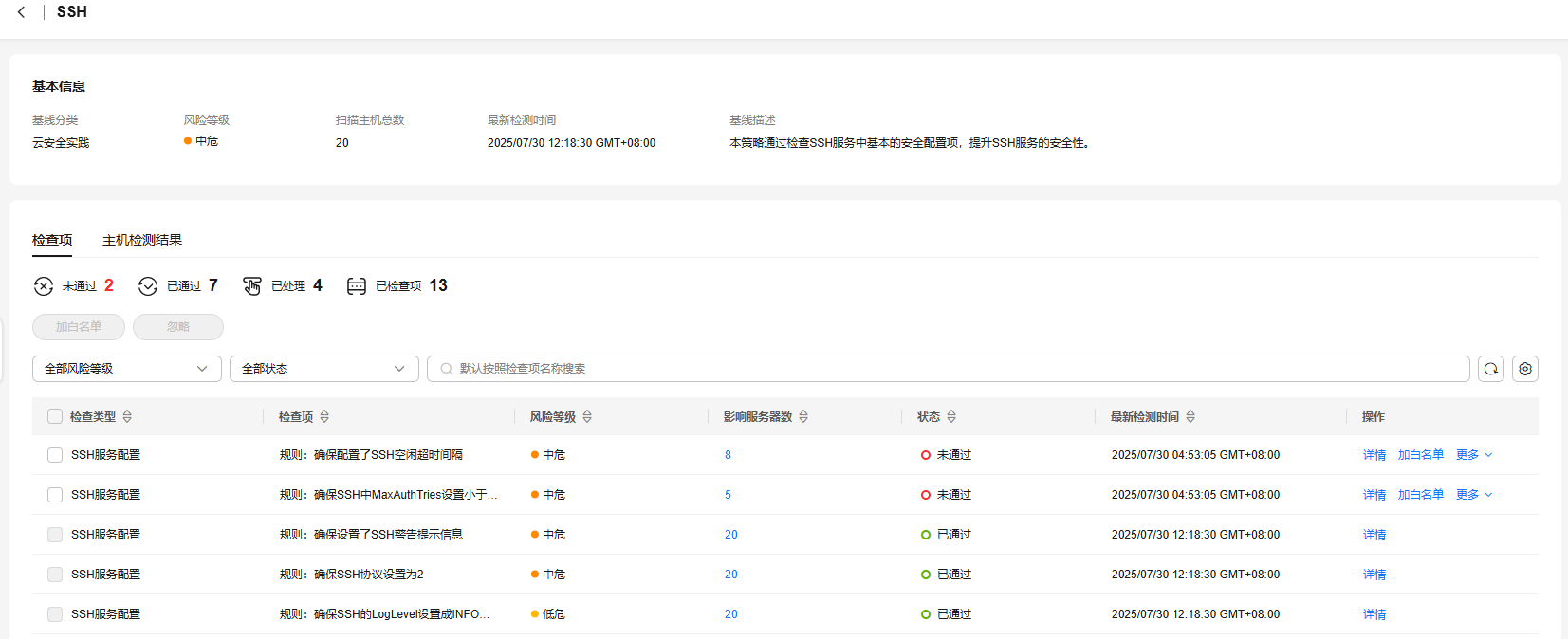Click the refresh icon beside search box
The height and width of the screenshot is (639, 1568).
1490,369
